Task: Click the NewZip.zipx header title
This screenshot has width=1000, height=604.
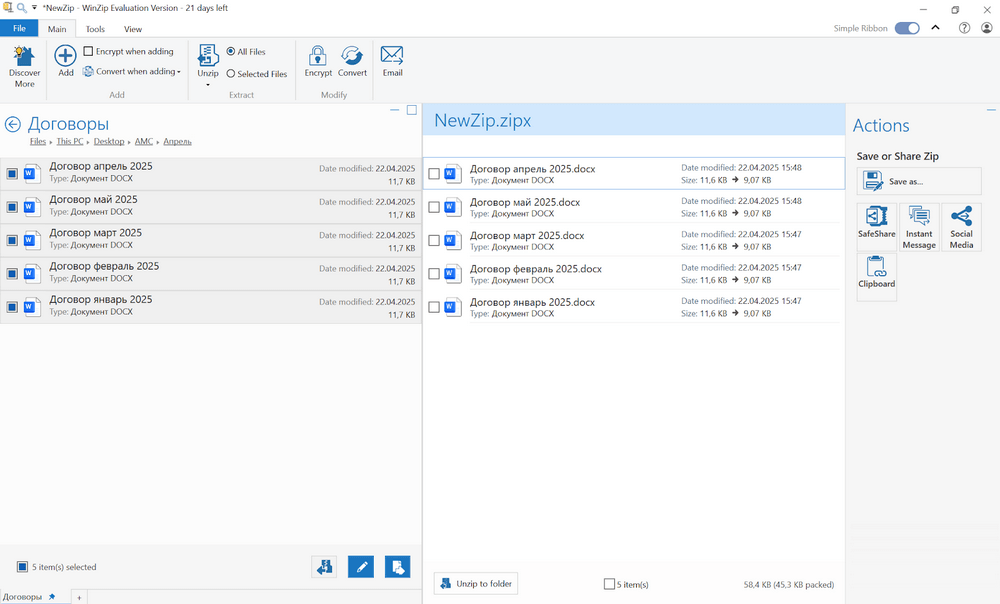Action: point(483,121)
